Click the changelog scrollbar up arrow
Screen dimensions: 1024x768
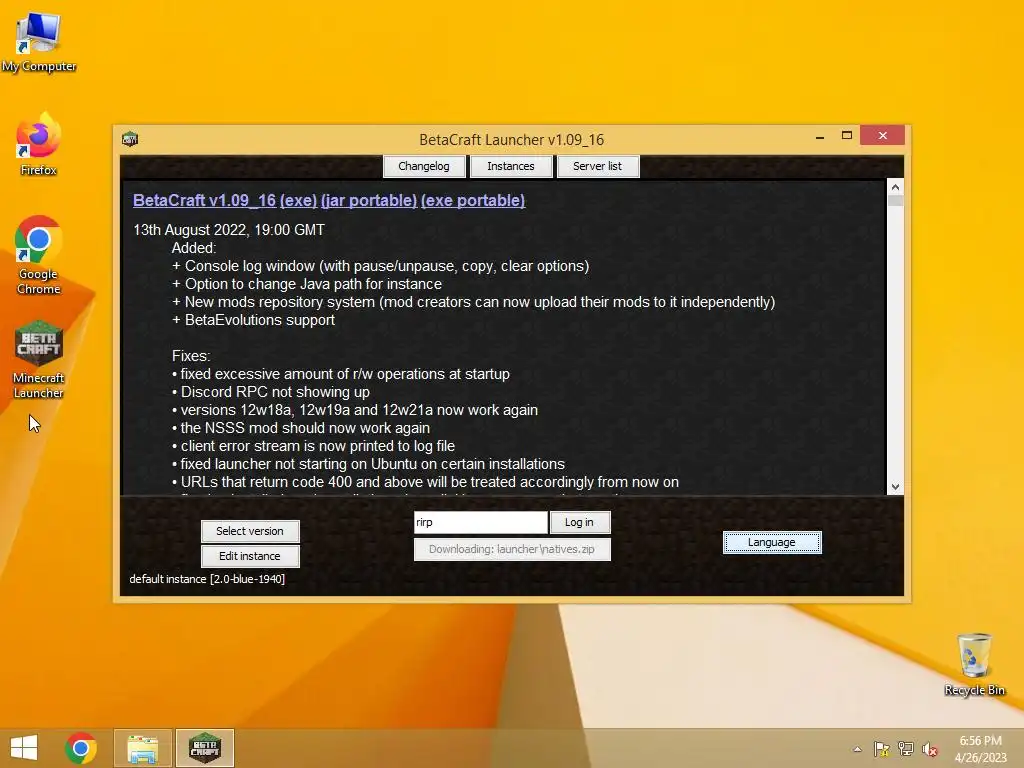[895, 187]
